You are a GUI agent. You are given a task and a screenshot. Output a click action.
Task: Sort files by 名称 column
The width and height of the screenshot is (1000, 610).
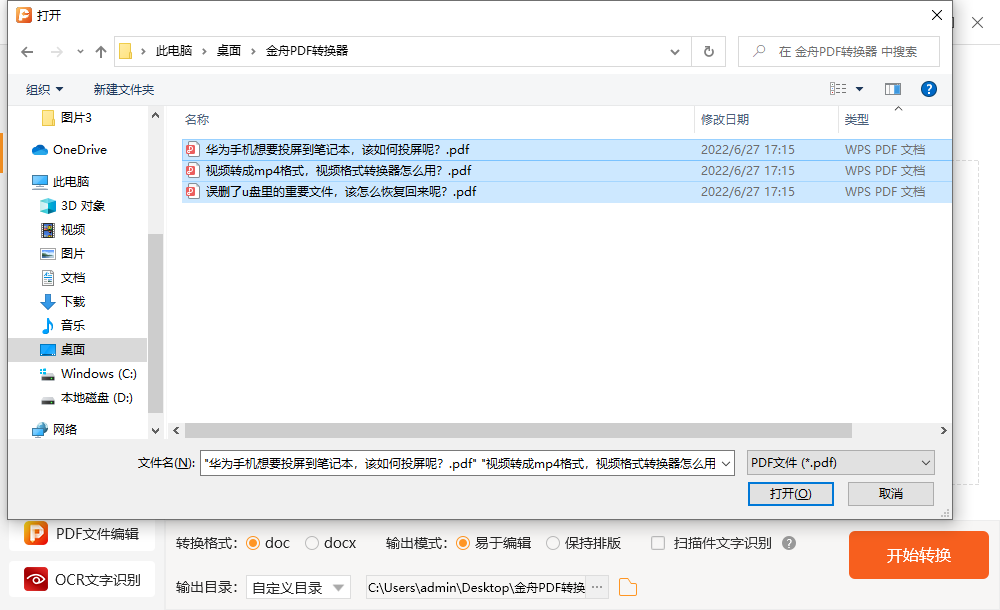(196, 119)
